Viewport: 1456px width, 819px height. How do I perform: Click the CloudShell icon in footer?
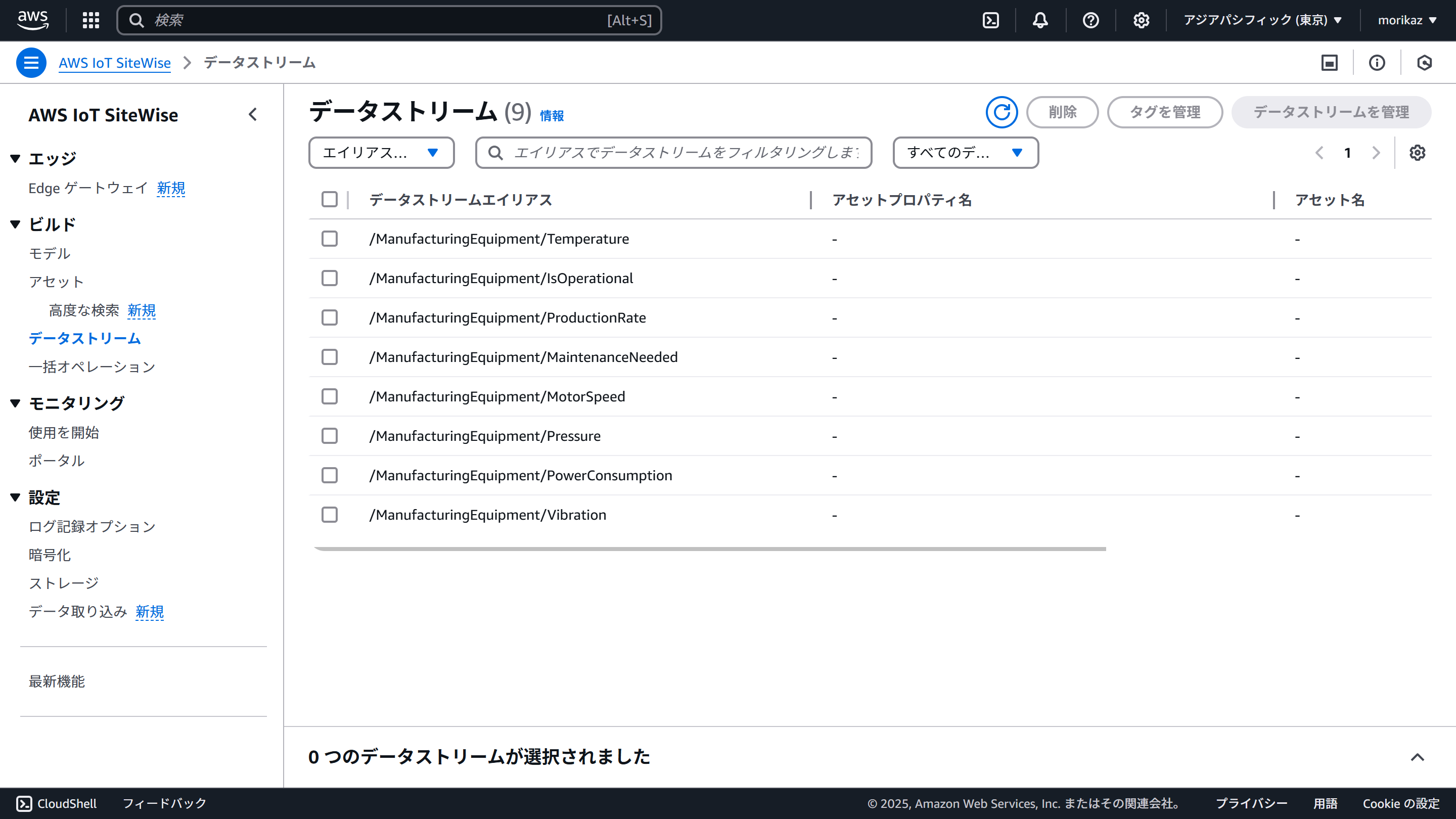pyautogui.click(x=24, y=803)
